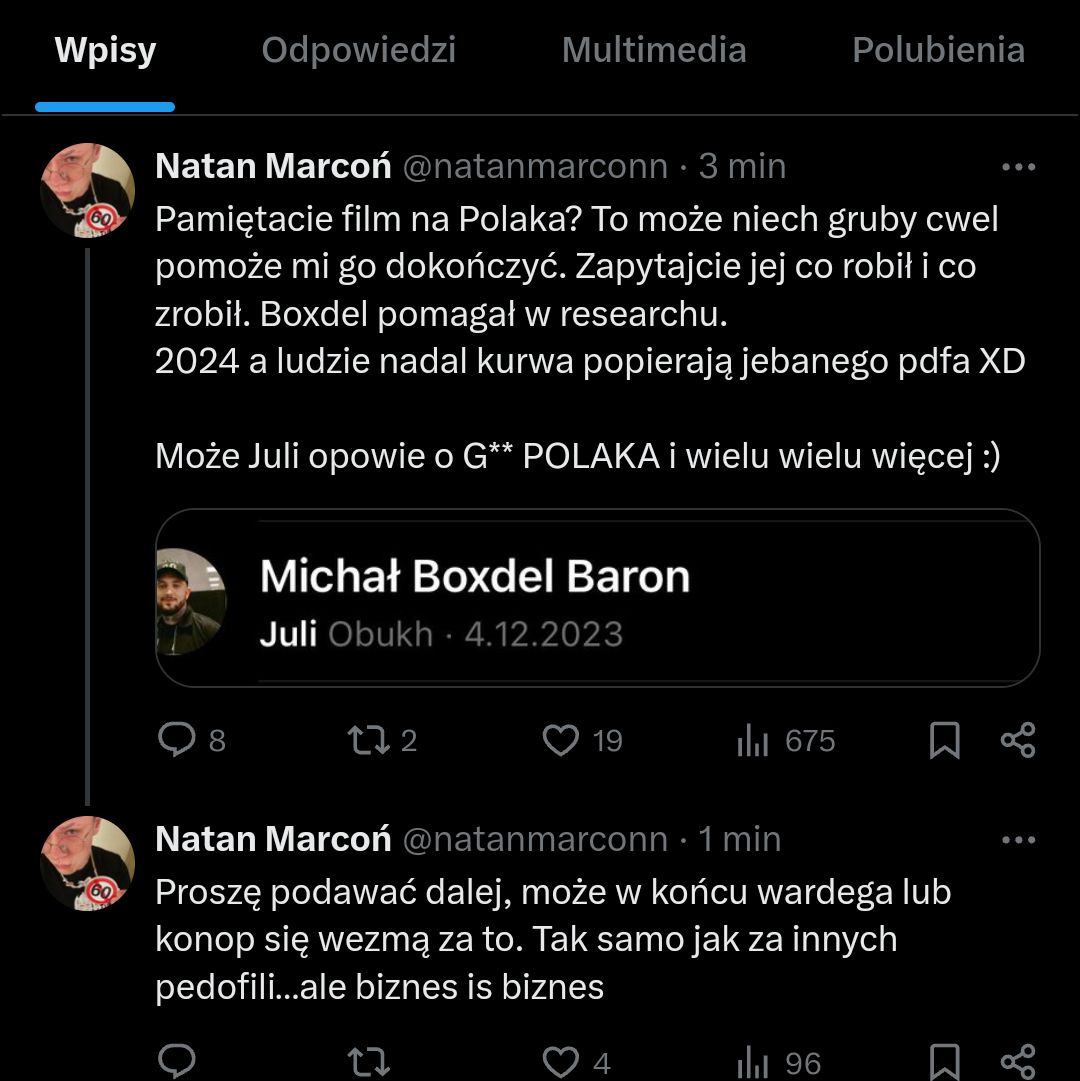
Task: Open the Polubienia tab
Action: coord(938,50)
